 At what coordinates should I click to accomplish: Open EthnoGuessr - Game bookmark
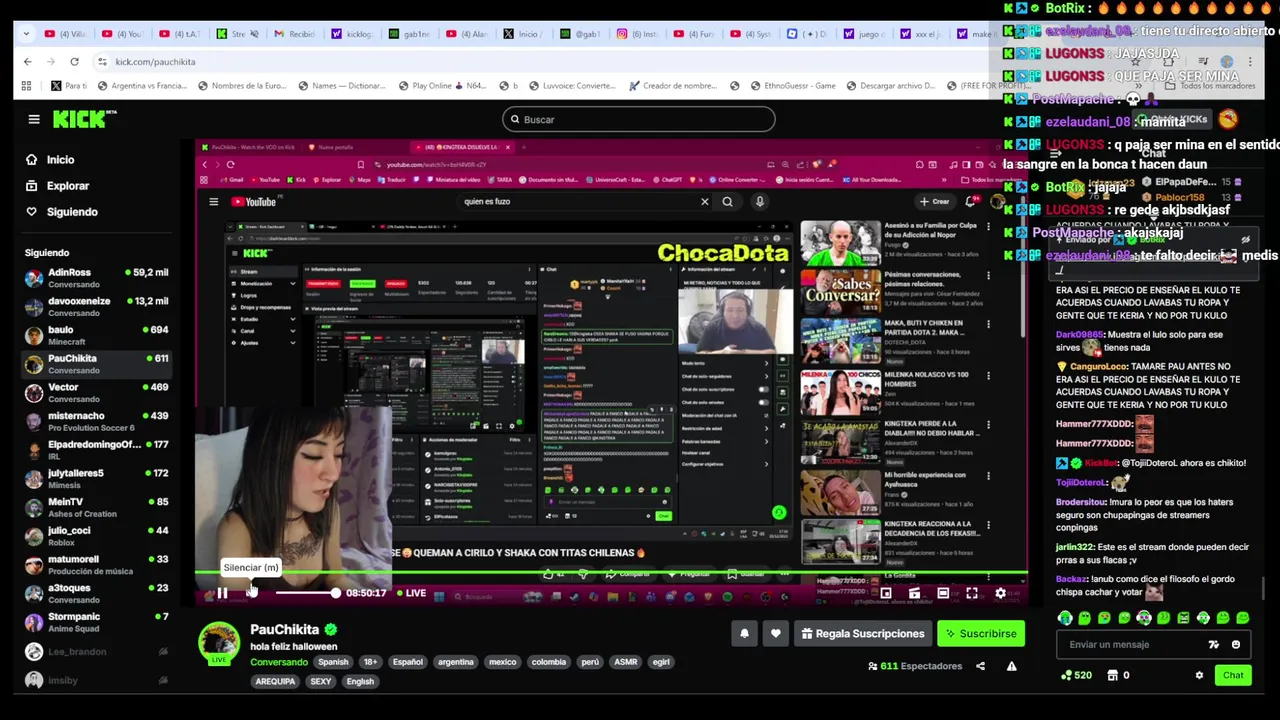(x=791, y=86)
